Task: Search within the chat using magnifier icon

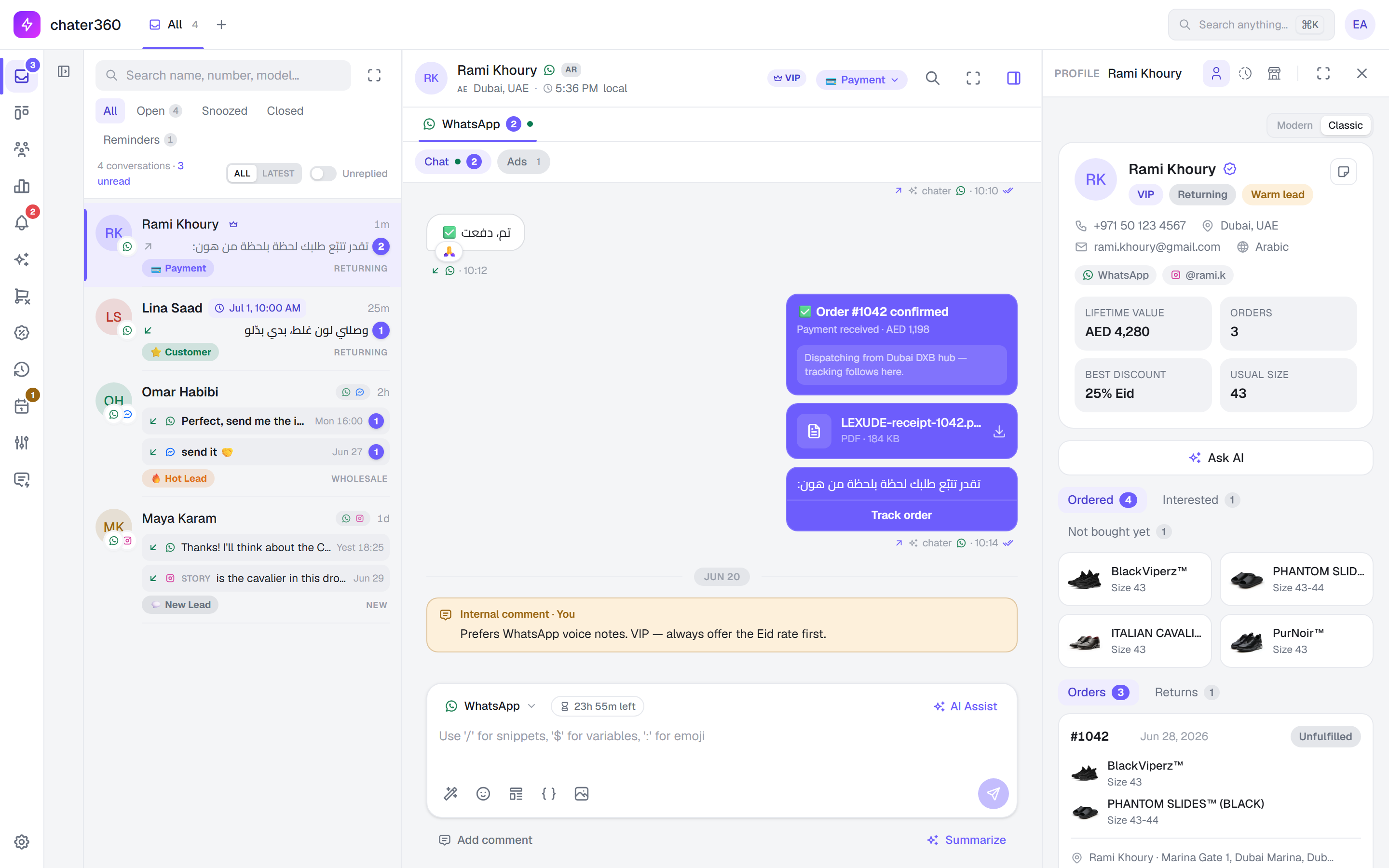Action: 933,78
